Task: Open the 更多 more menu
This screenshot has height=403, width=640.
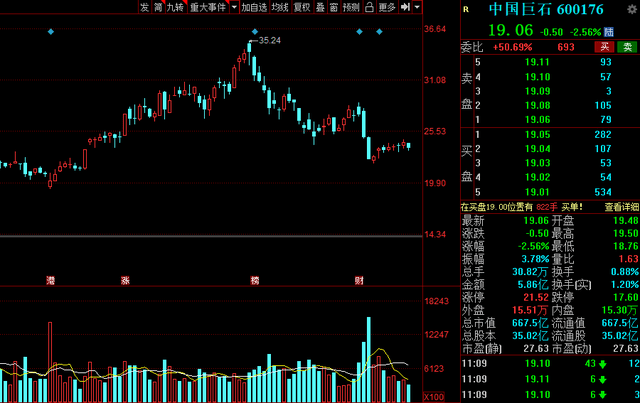Action: coord(387,7)
